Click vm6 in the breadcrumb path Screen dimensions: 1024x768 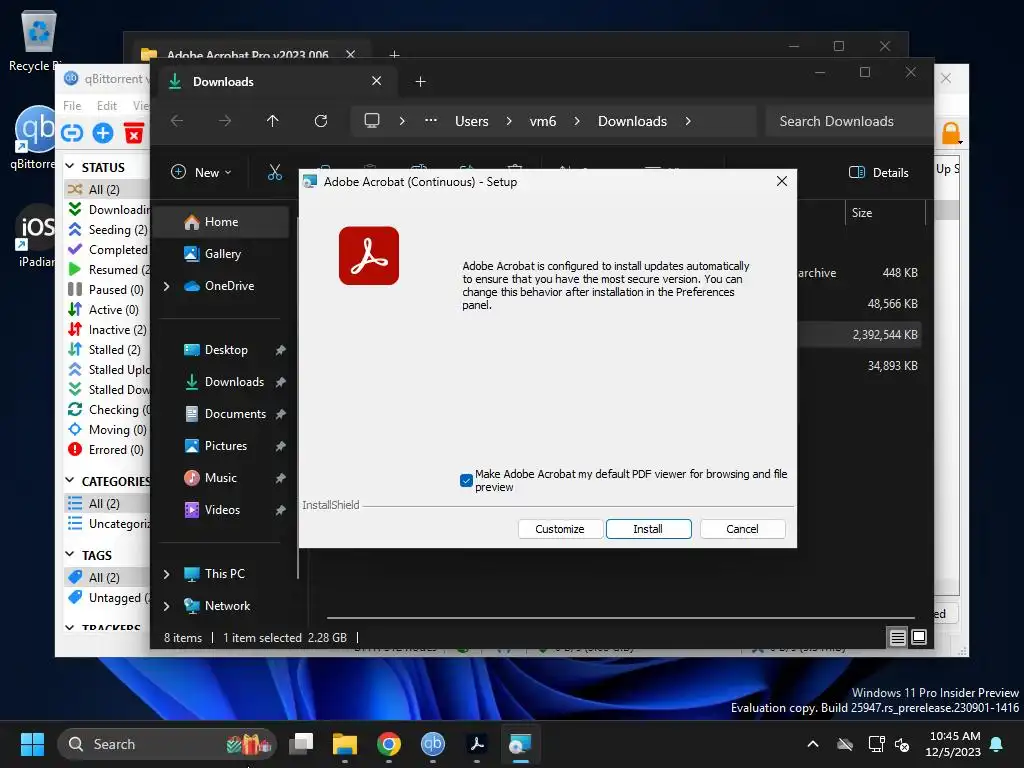point(543,121)
